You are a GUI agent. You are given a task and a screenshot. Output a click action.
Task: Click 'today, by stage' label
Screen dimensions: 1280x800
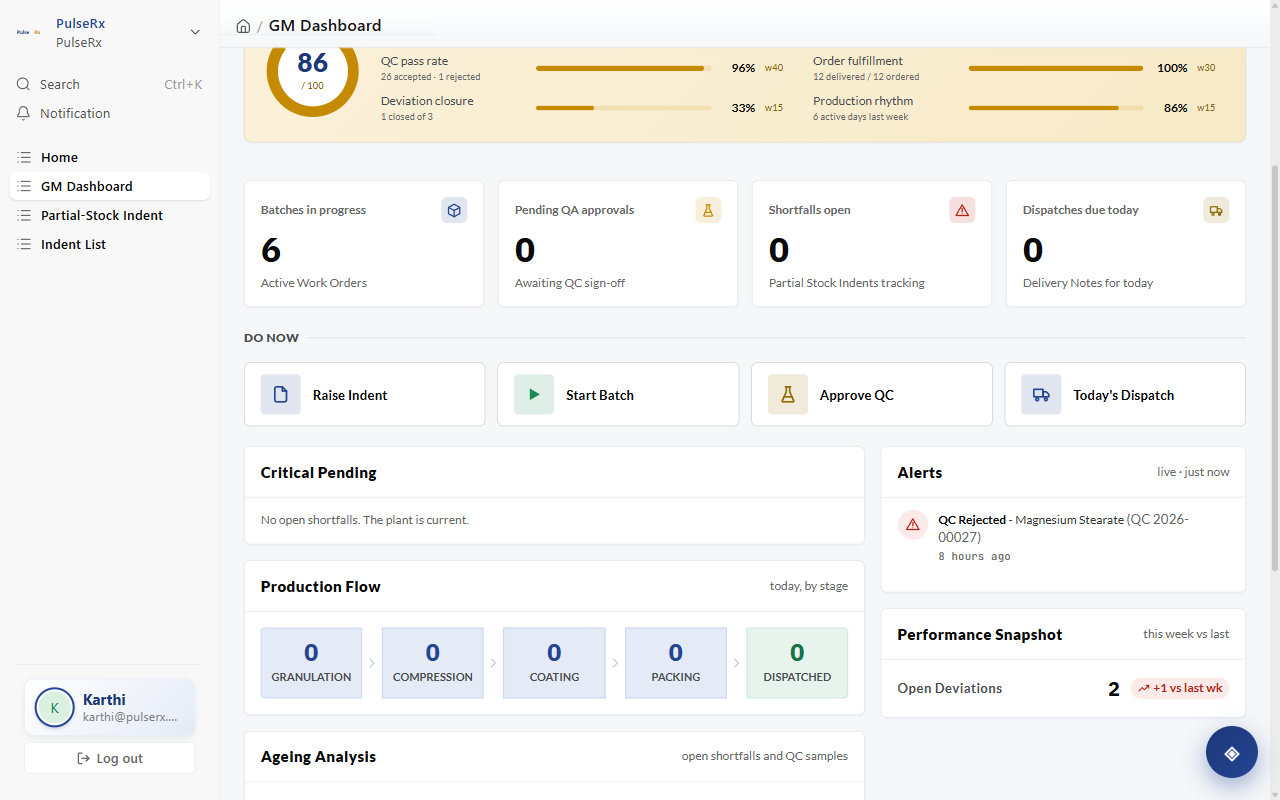809,586
